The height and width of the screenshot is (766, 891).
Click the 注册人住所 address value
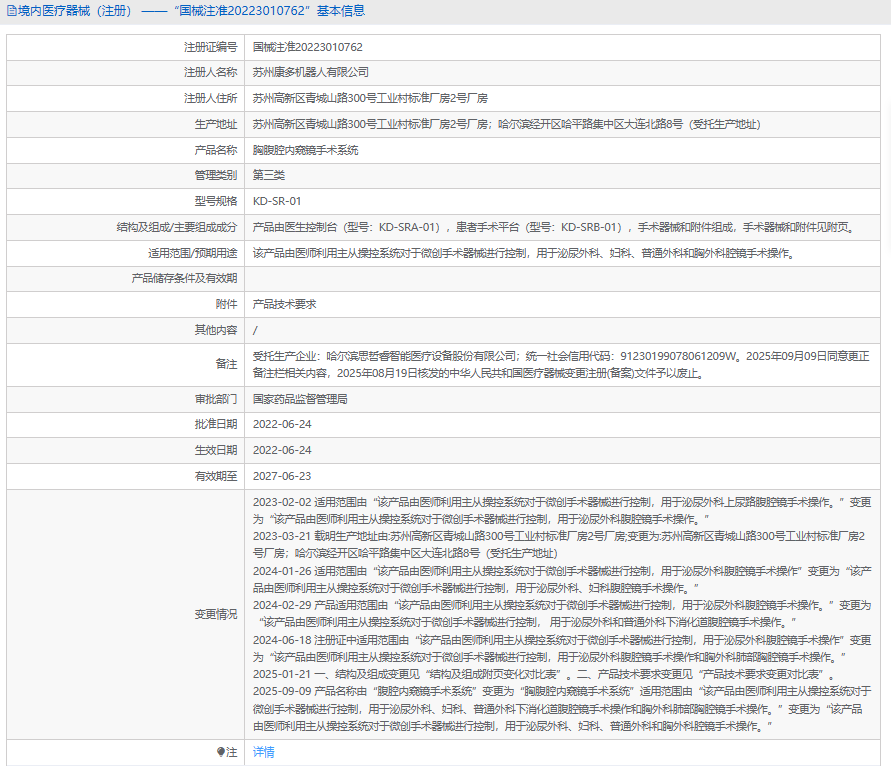pyautogui.click(x=370, y=98)
